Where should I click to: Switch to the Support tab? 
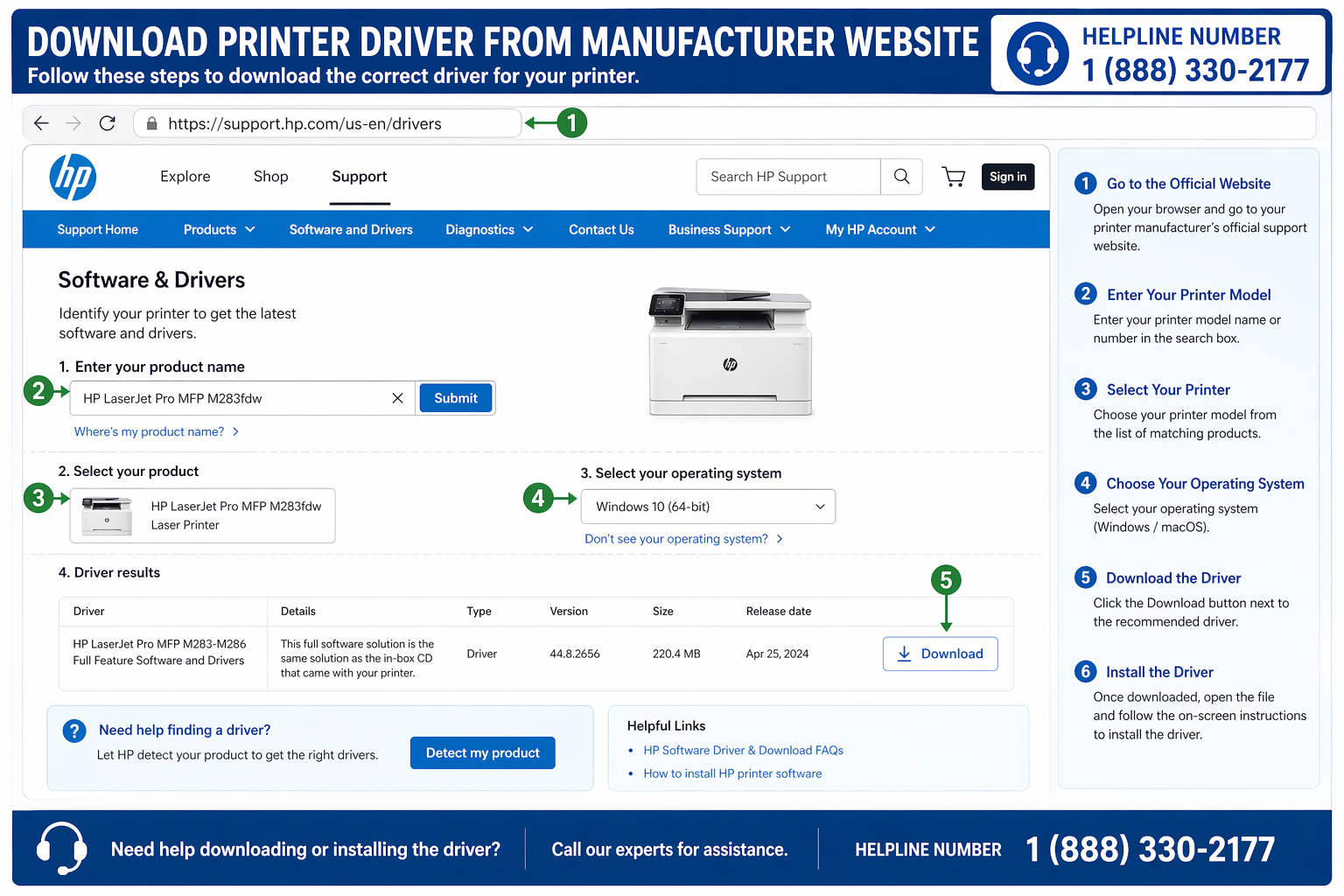pyautogui.click(x=359, y=177)
